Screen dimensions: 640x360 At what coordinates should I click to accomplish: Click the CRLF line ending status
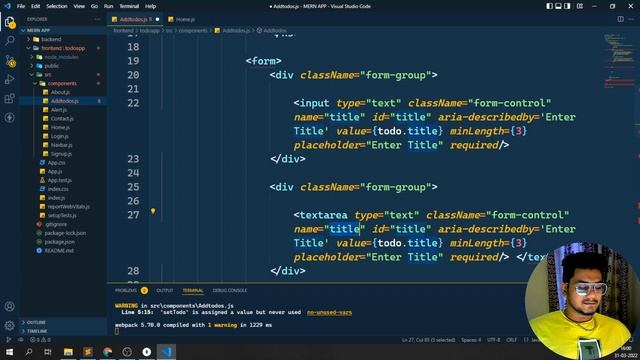511,340
